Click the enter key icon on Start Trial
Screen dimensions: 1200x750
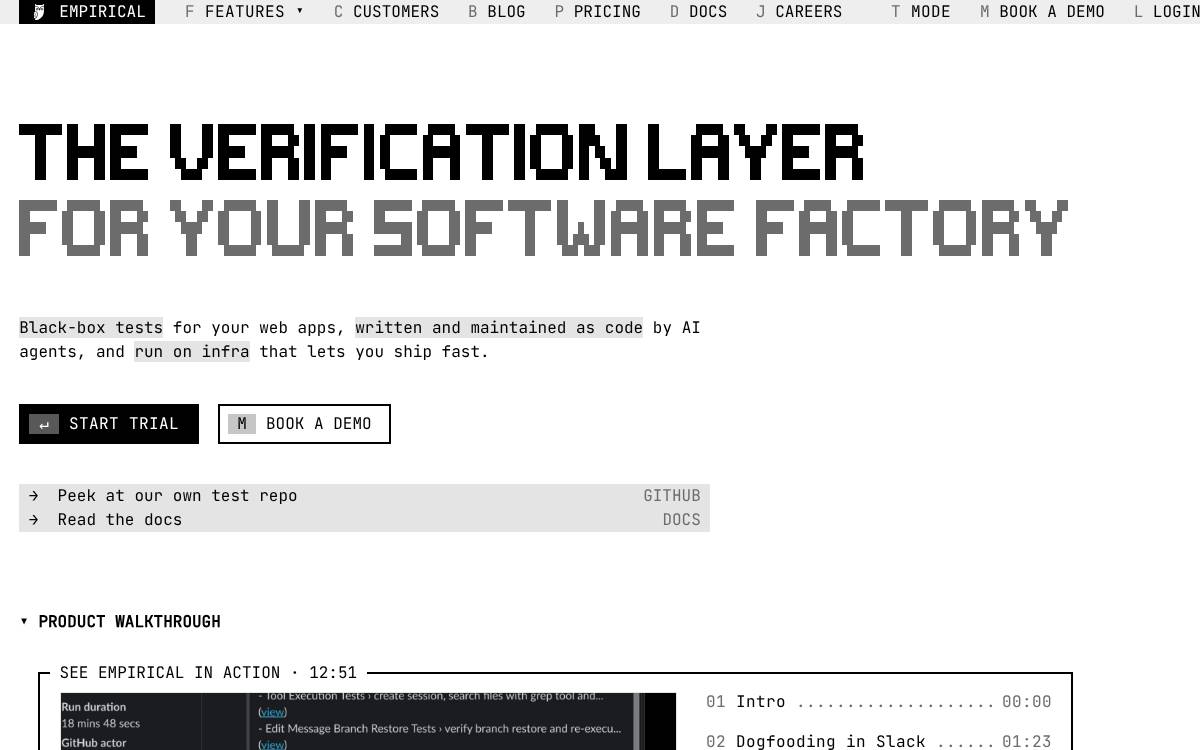(43, 424)
